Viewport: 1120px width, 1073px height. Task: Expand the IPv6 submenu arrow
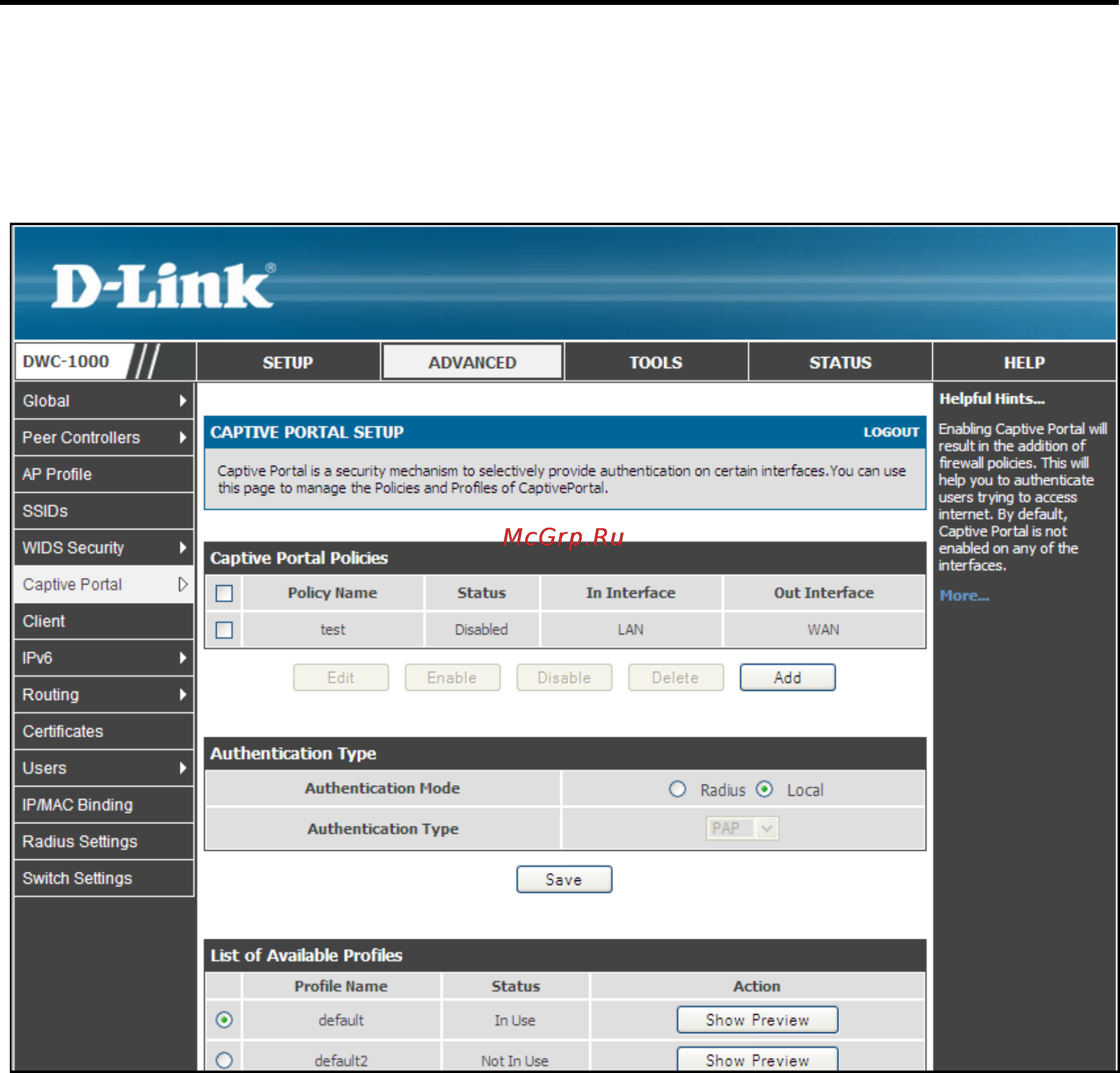[182, 658]
